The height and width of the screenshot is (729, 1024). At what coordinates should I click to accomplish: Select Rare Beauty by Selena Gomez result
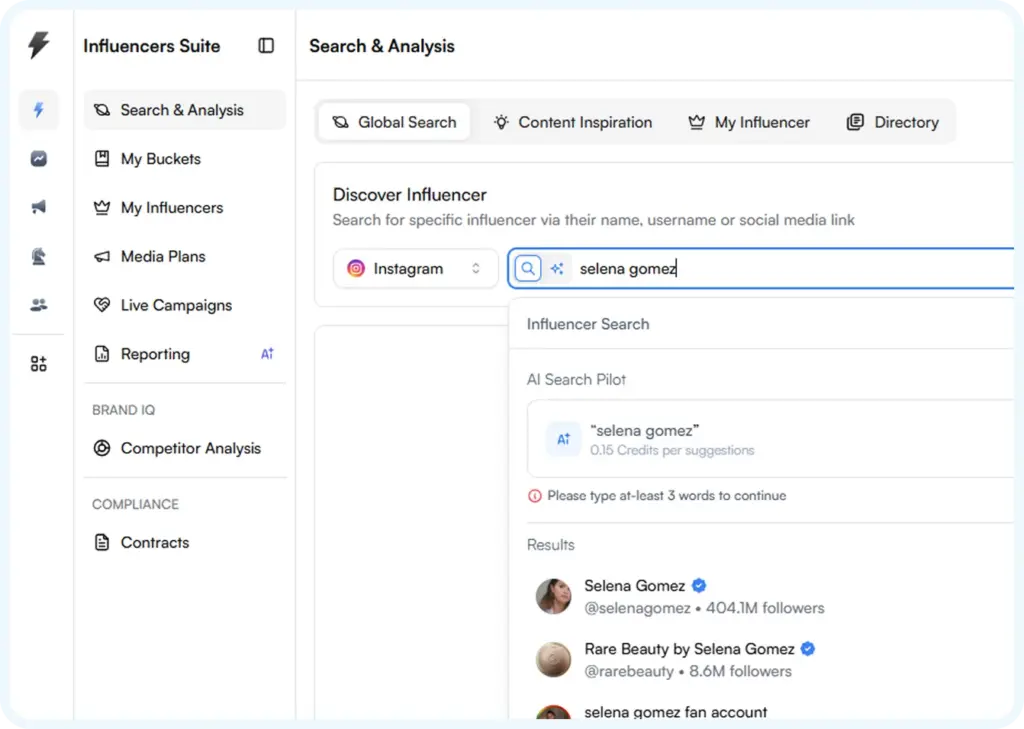771,660
